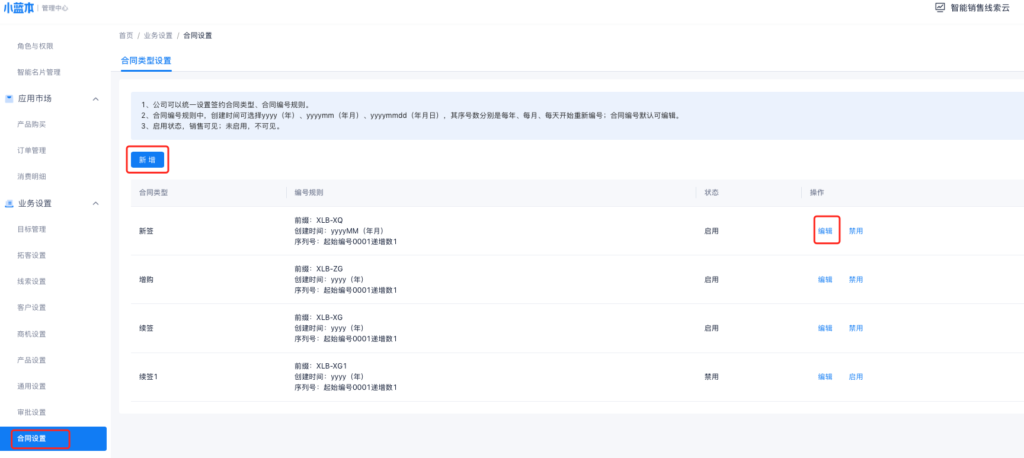This screenshot has height=458, width=1024.
Task: Edit the 新签 contract type row
Action: pos(825,230)
